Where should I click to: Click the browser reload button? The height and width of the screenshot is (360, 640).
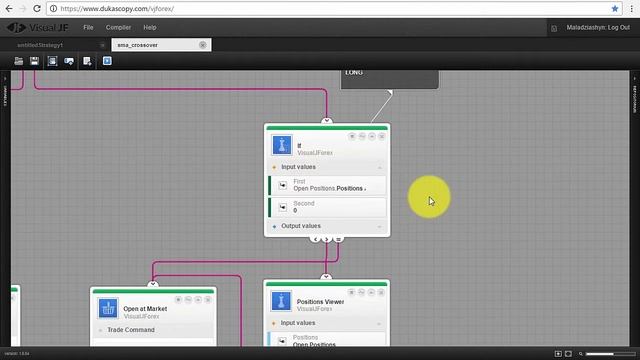click(37, 9)
